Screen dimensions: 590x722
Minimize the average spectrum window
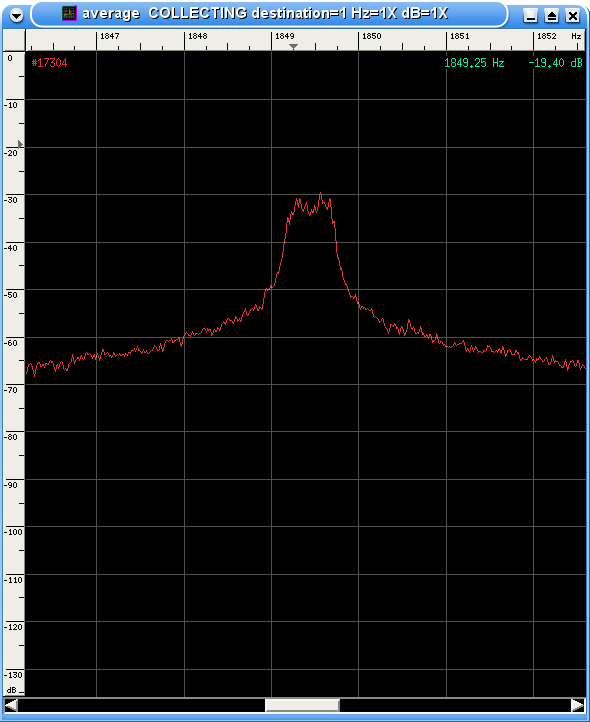pos(531,16)
